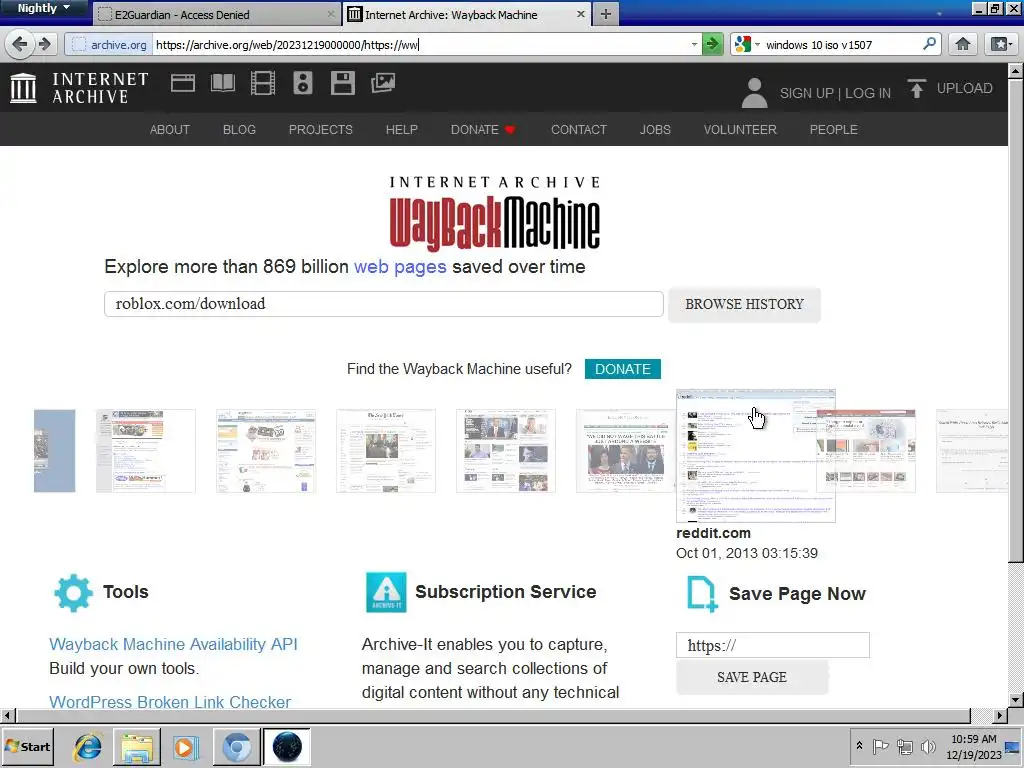1024x768 pixels.
Task: Open the Software (floppy disk) icon
Action: click(x=342, y=83)
